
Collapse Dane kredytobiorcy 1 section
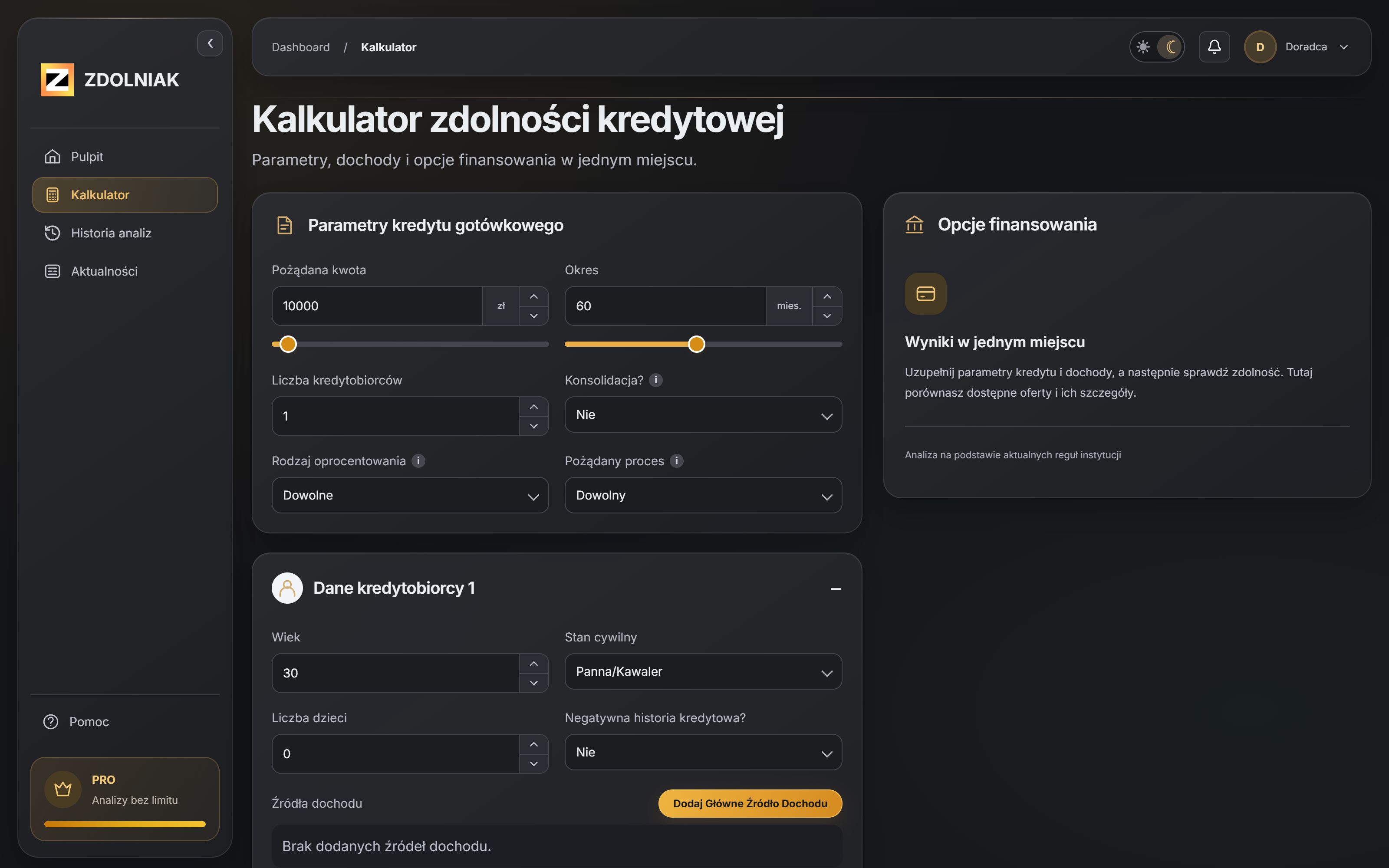(x=836, y=589)
